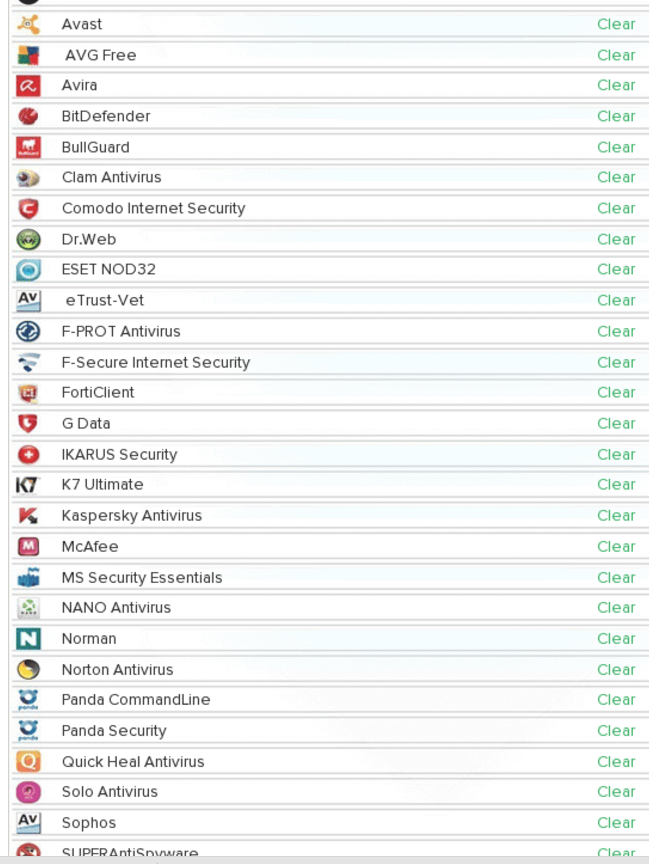Select the BullGuard red icon
The height and width of the screenshot is (864, 649).
pyautogui.click(x=28, y=147)
